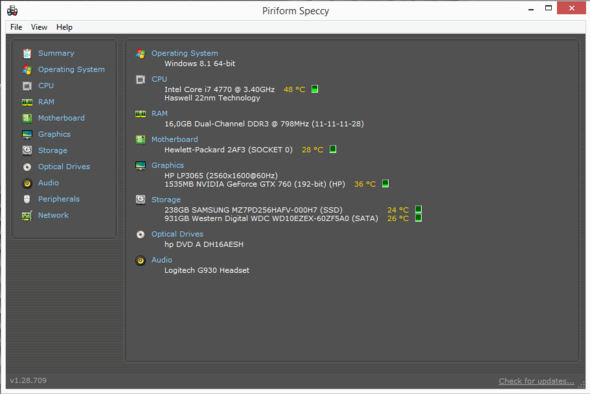Click the 'Logitech G930 Headset' text
The image size is (590, 394).
[207, 271]
